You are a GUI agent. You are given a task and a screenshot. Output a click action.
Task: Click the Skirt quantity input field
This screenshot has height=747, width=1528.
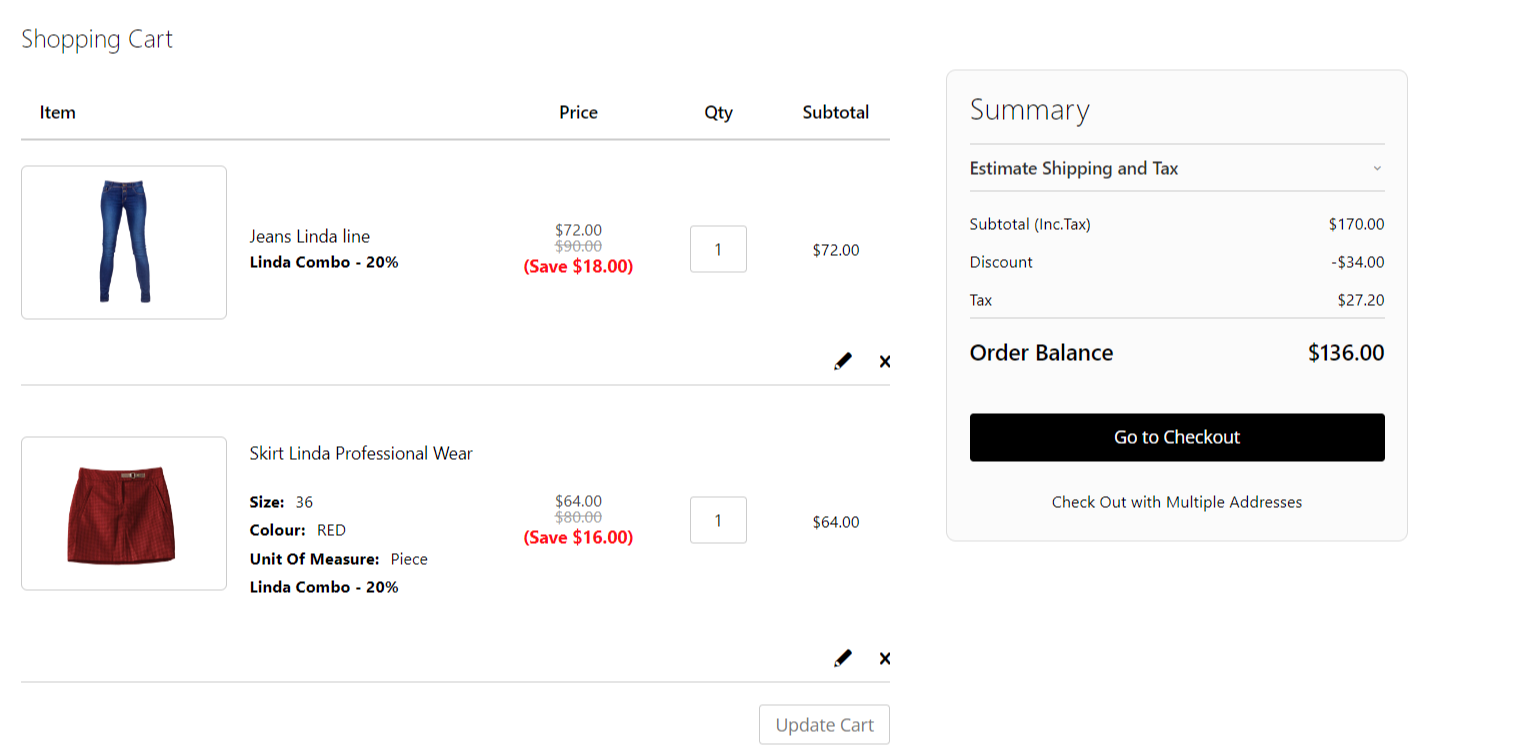click(718, 520)
